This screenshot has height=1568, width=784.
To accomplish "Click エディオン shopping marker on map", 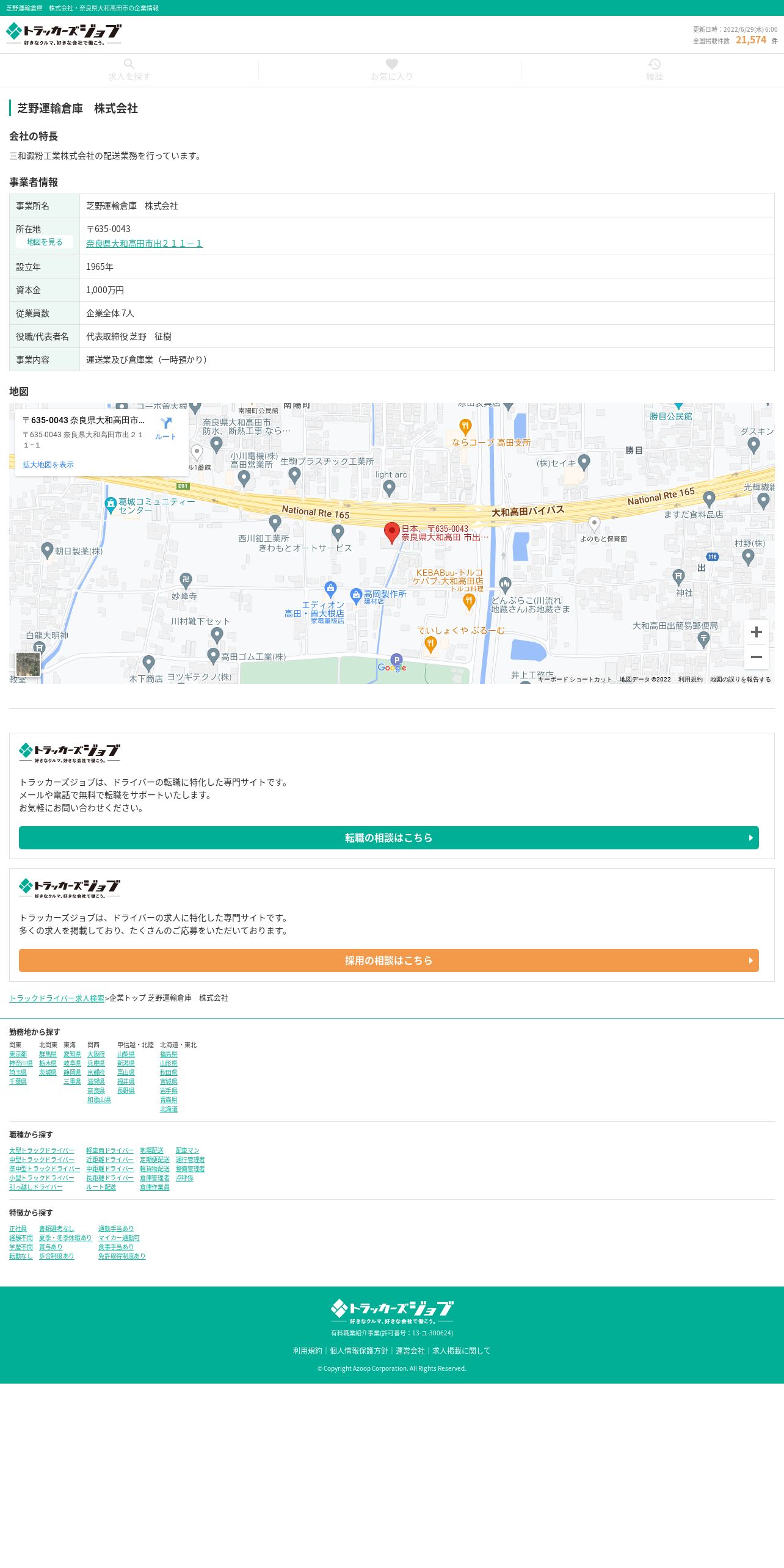I will pyautogui.click(x=330, y=589).
